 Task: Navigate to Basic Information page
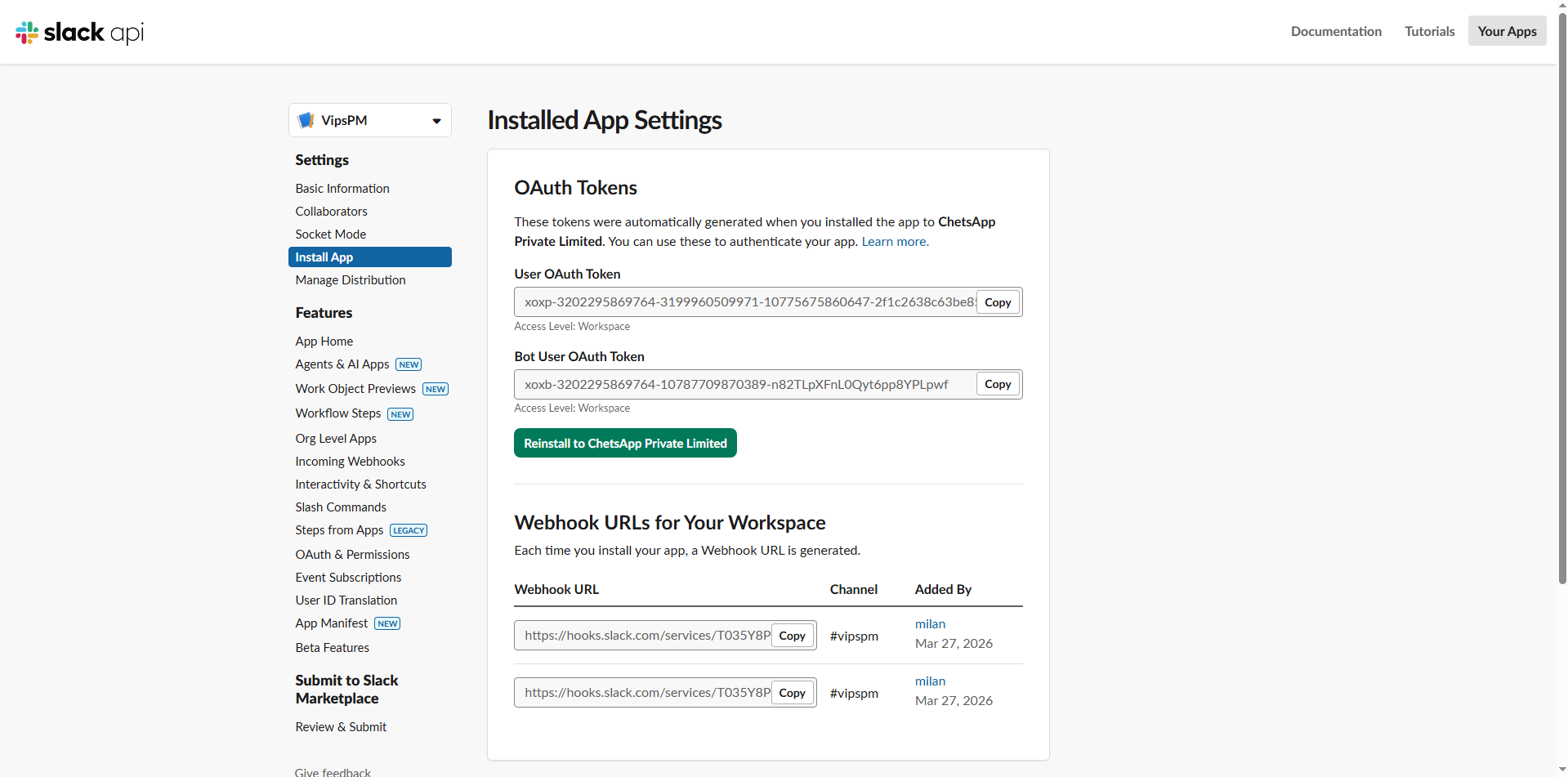342,188
